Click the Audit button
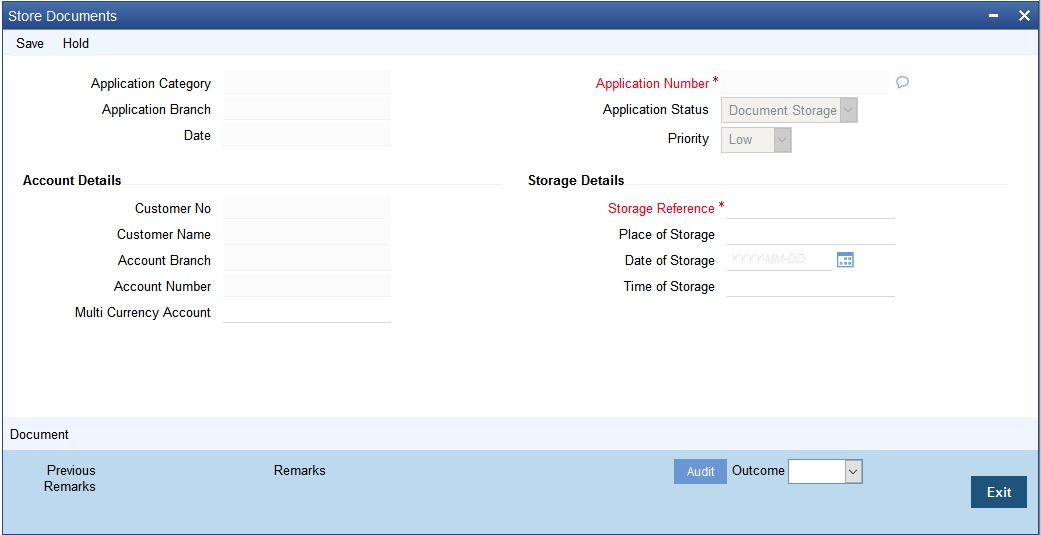 click(x=700, y=472)
